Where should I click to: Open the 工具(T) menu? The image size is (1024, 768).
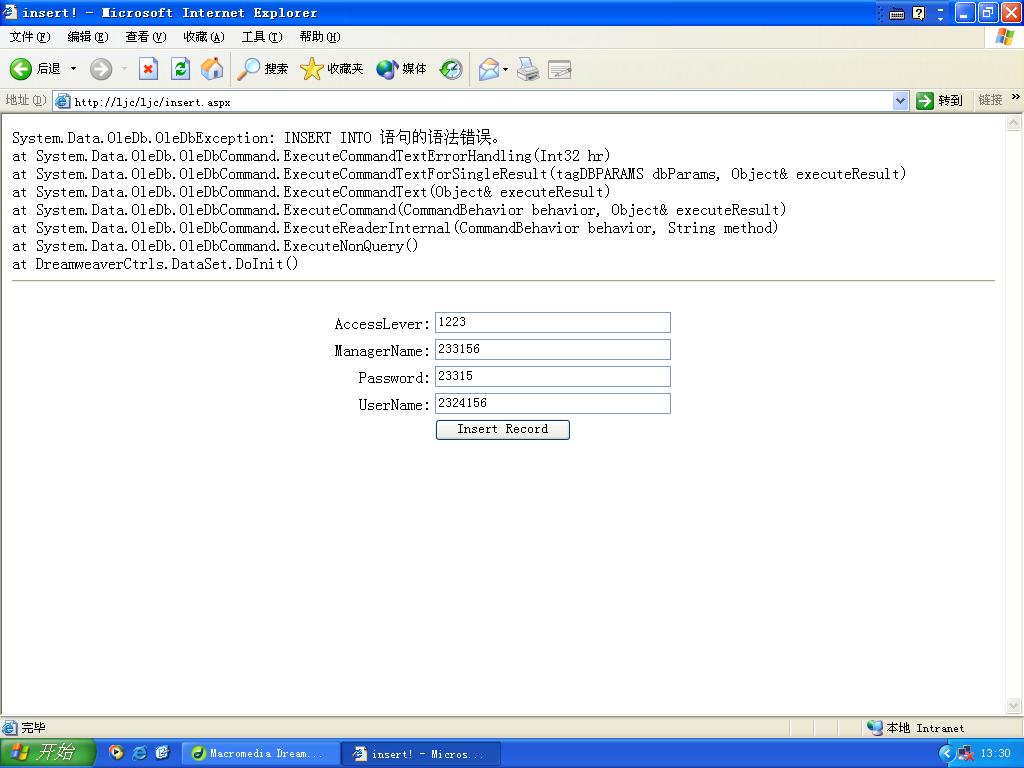point(261,37)
